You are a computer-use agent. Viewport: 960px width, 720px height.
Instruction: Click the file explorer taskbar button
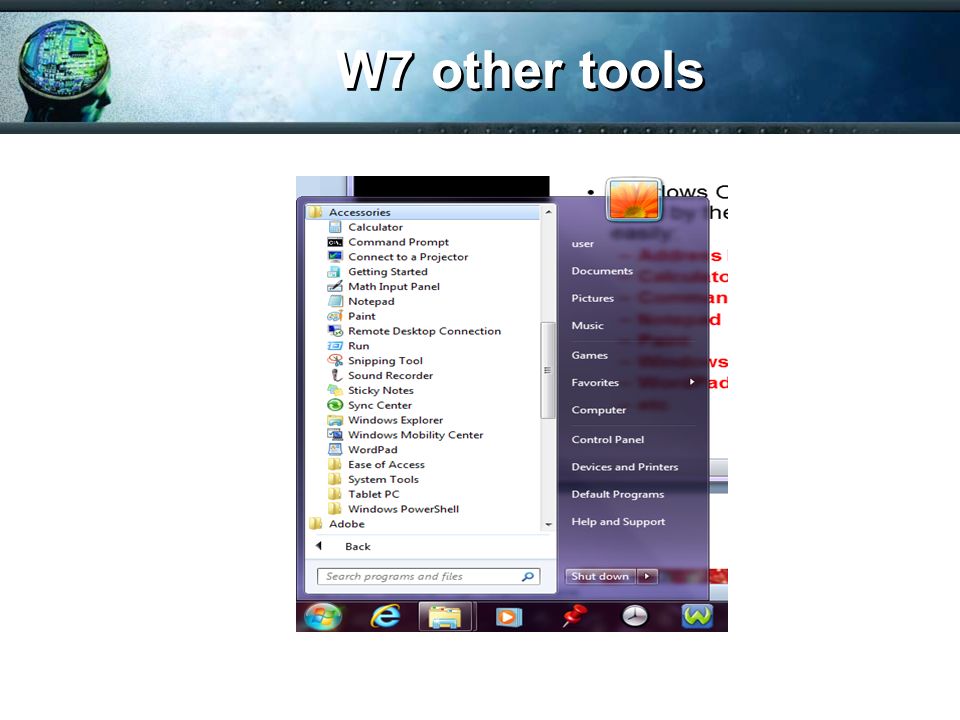445,617
